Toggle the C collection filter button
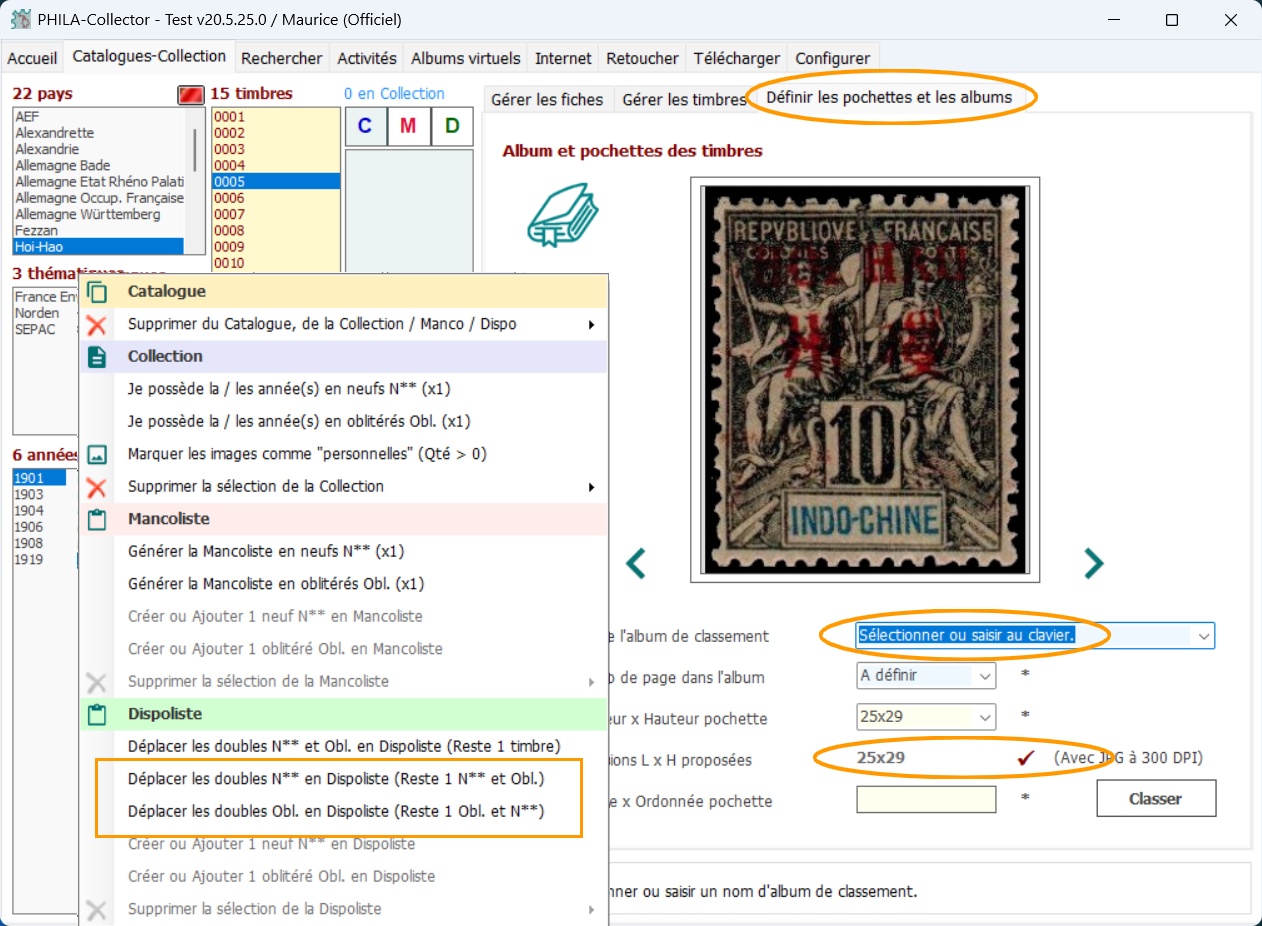Screen dimensions: 1262x926 [x=365, y=126]
